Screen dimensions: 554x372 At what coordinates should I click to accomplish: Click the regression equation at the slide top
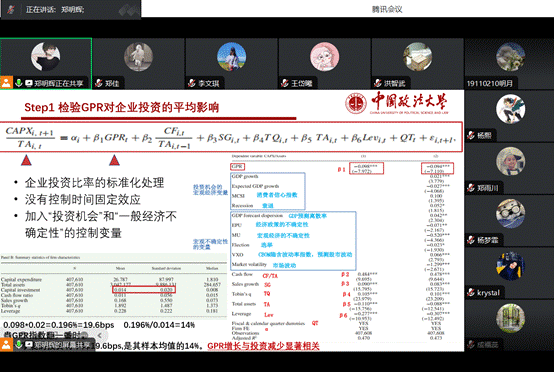[x=231, y=137]
